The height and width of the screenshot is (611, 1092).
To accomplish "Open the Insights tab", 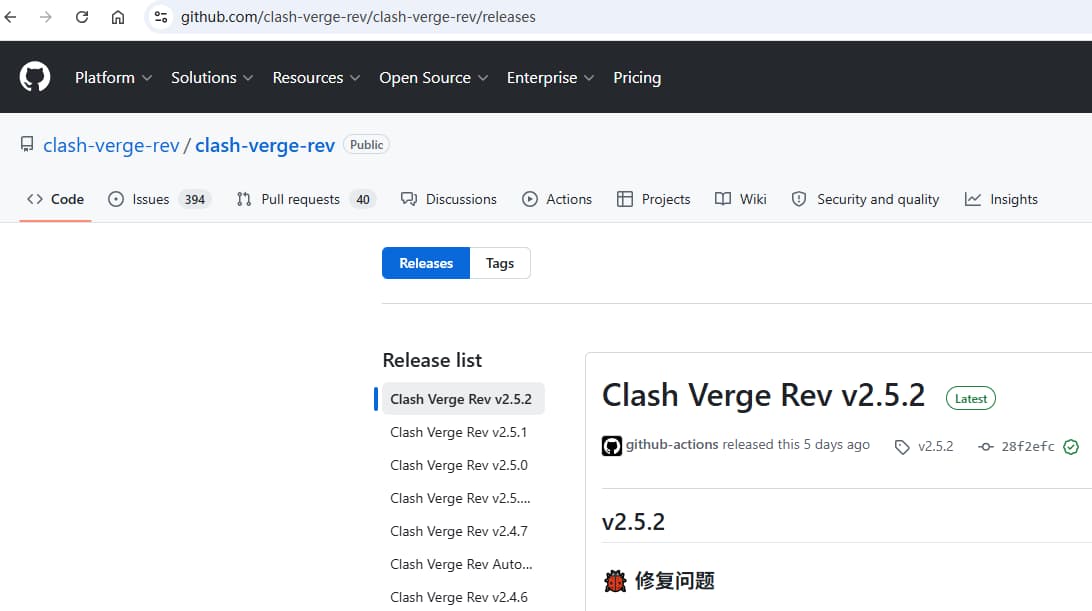I will 1001,199.
